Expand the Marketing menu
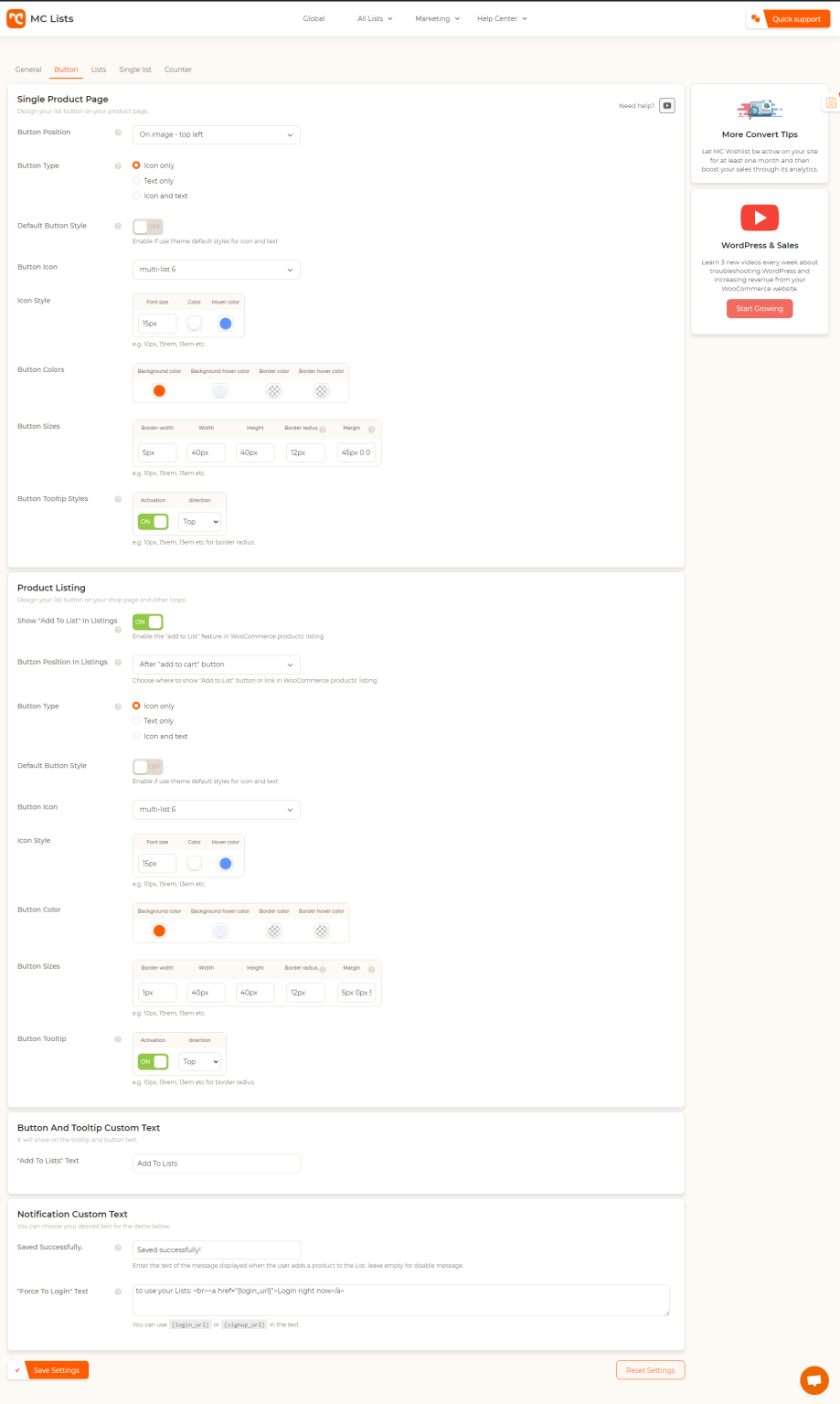The height and width of the screenshot is (1404, 840). (x=437, y=18)
